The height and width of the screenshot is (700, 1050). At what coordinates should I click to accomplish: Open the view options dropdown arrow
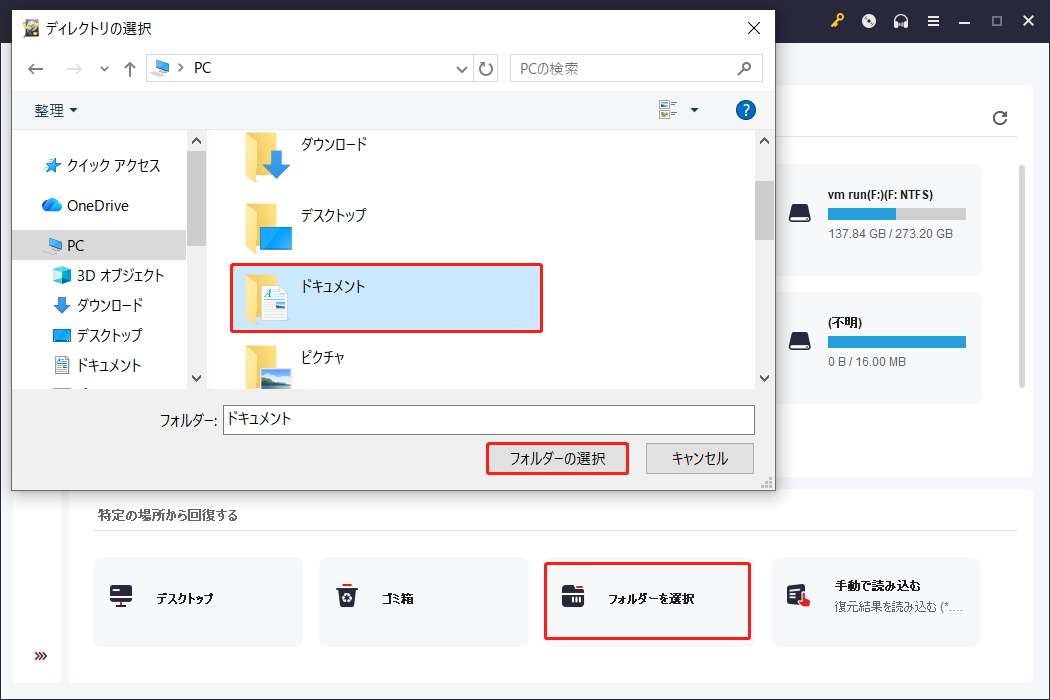694,110
